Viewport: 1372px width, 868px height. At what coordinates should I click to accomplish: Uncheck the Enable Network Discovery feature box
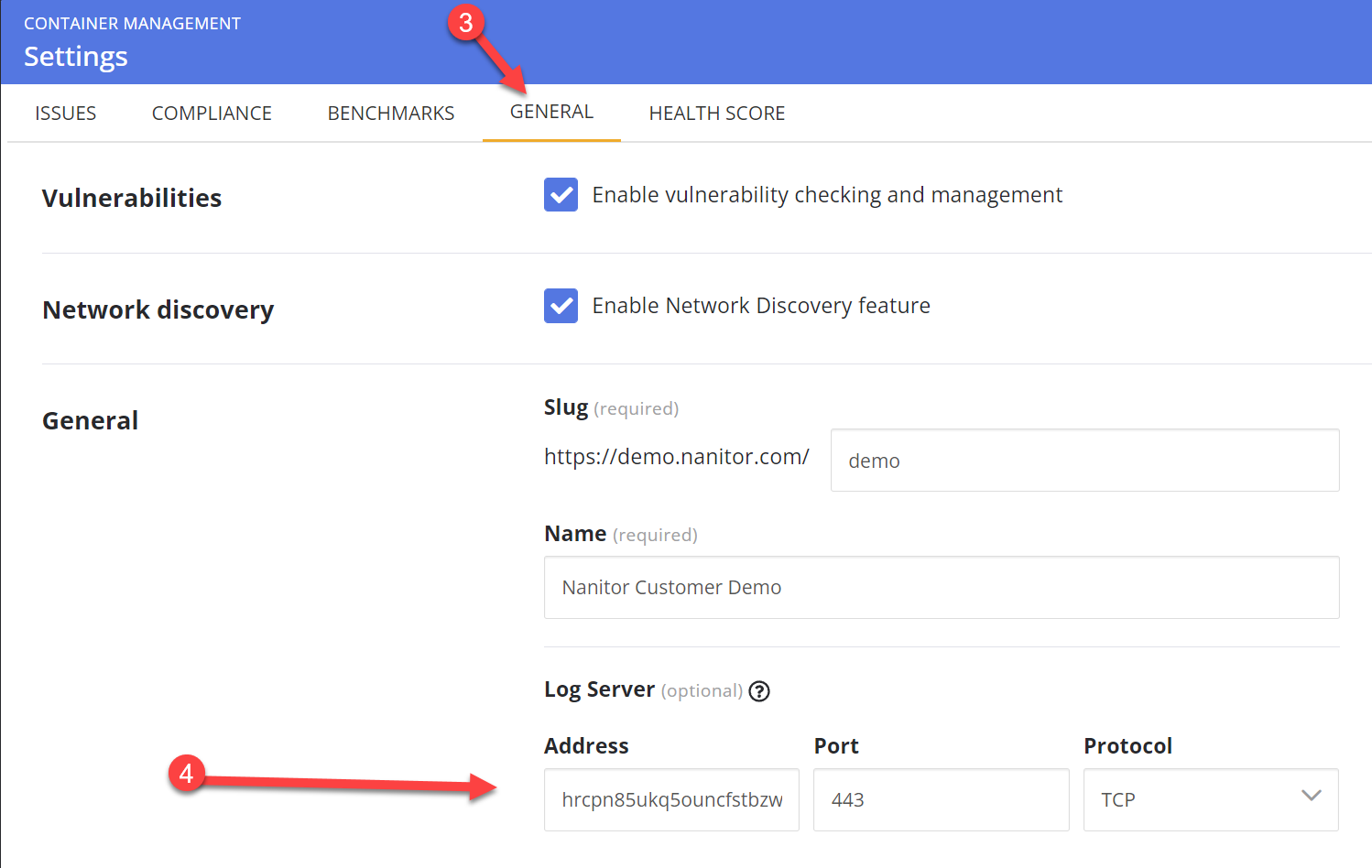pyautogui.click(x=561, y=306)
